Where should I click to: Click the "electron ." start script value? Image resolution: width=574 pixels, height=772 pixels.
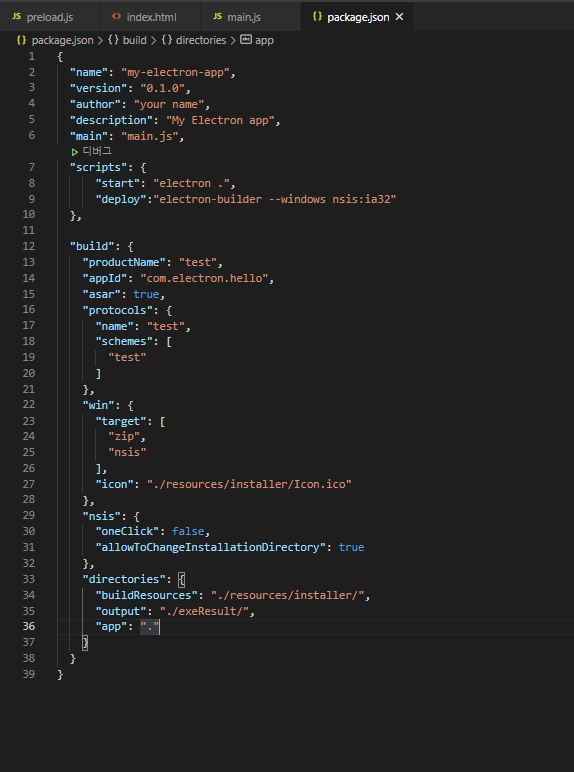point(191,183)
